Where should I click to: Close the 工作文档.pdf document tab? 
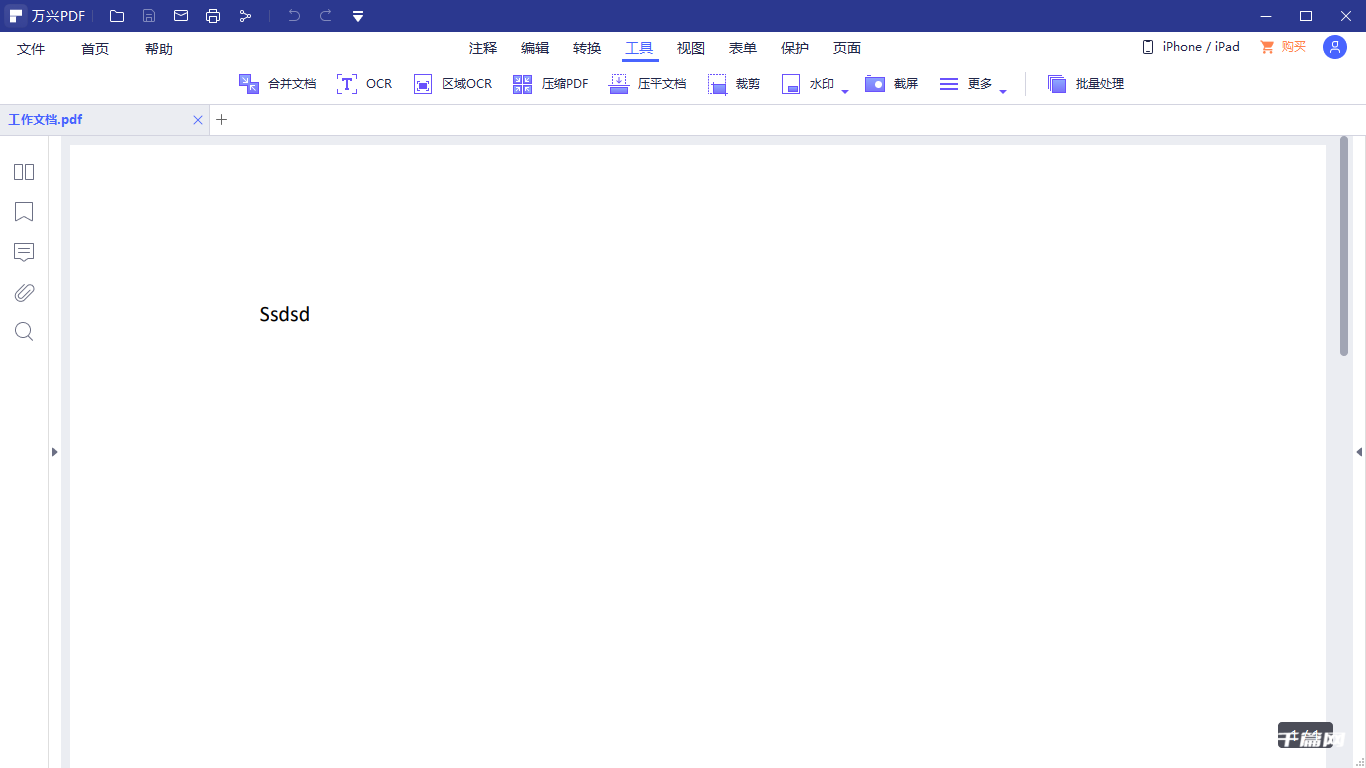coord(198,120)
